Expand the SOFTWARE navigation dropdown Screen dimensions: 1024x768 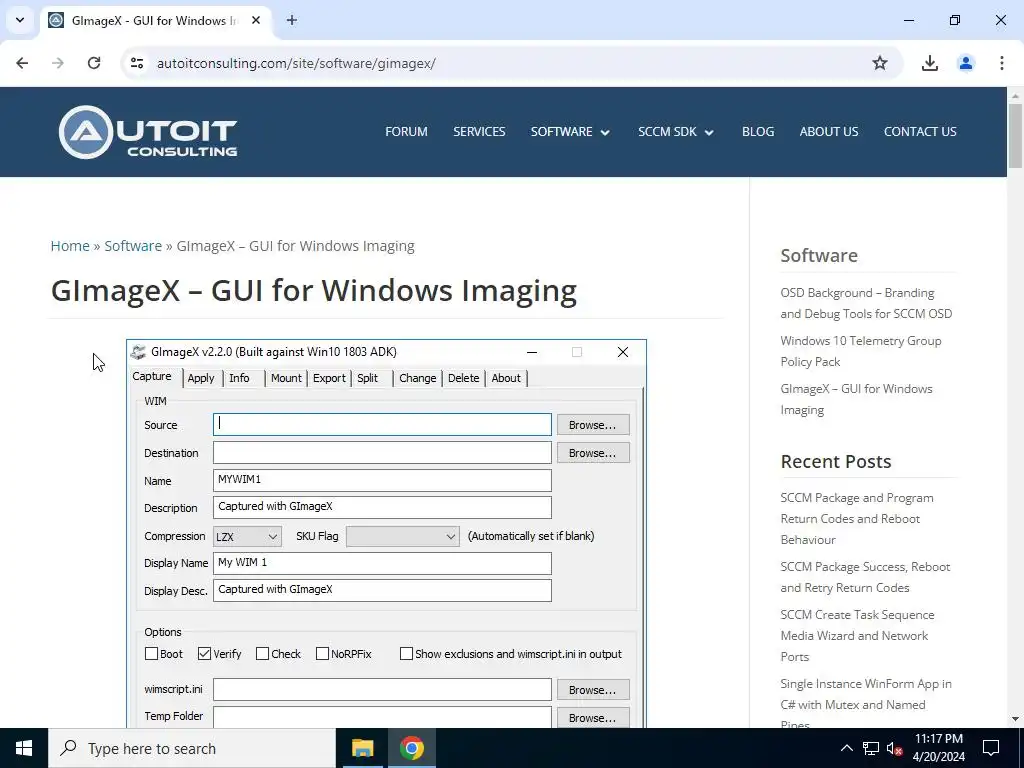tap(570, 131)
